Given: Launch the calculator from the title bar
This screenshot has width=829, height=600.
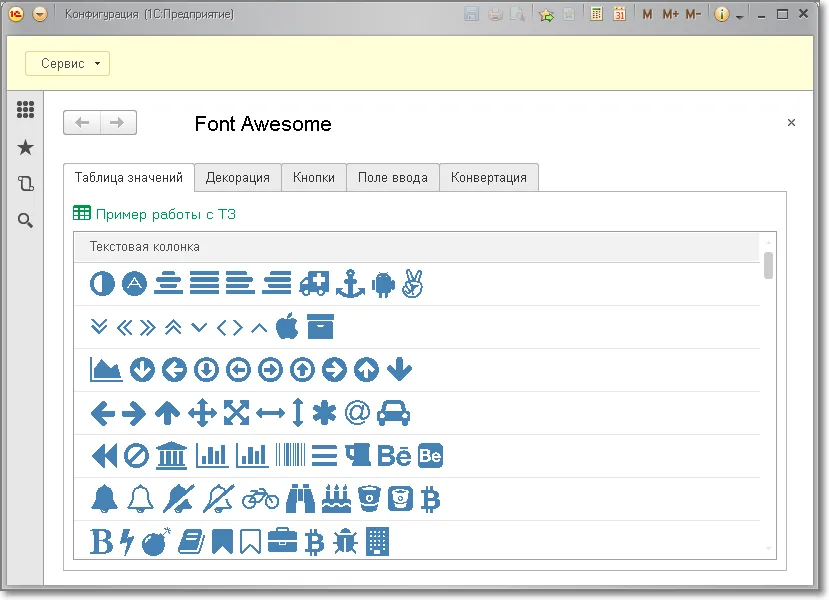Looking at the screenshot, I should point(596,14).
